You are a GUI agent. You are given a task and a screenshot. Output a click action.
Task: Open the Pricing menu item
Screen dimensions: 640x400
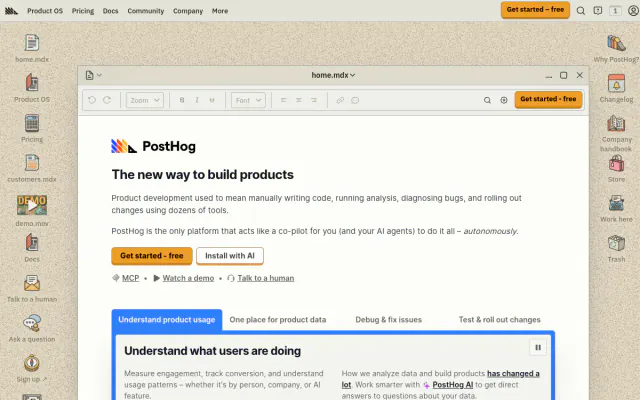(83, 11)
